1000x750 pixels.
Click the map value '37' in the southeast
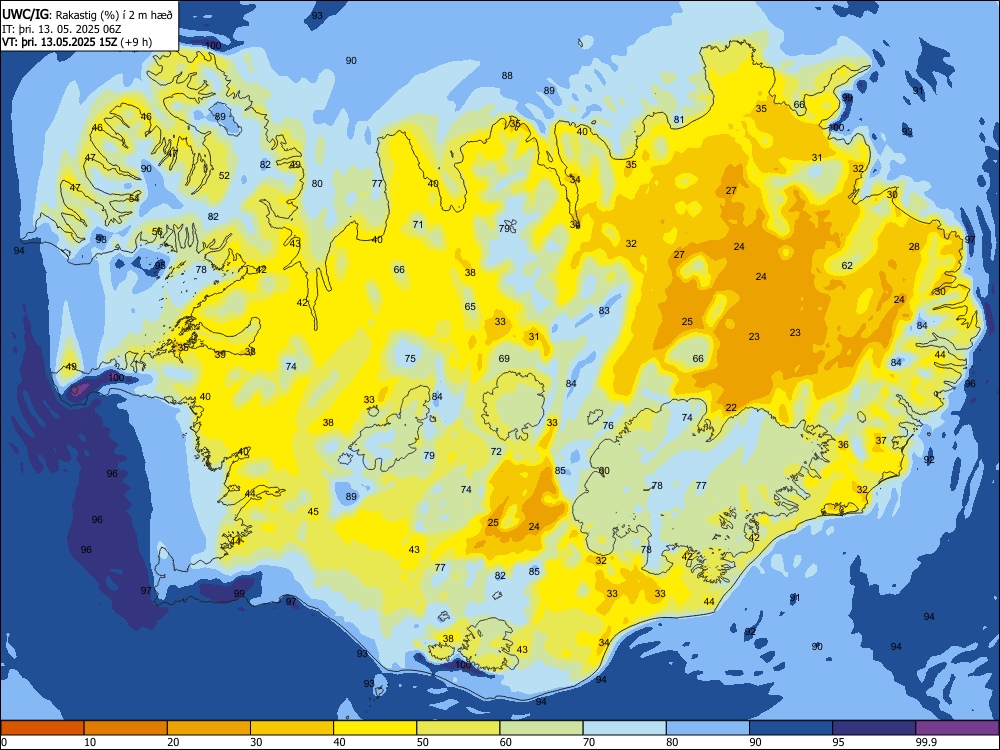[881, 440]
